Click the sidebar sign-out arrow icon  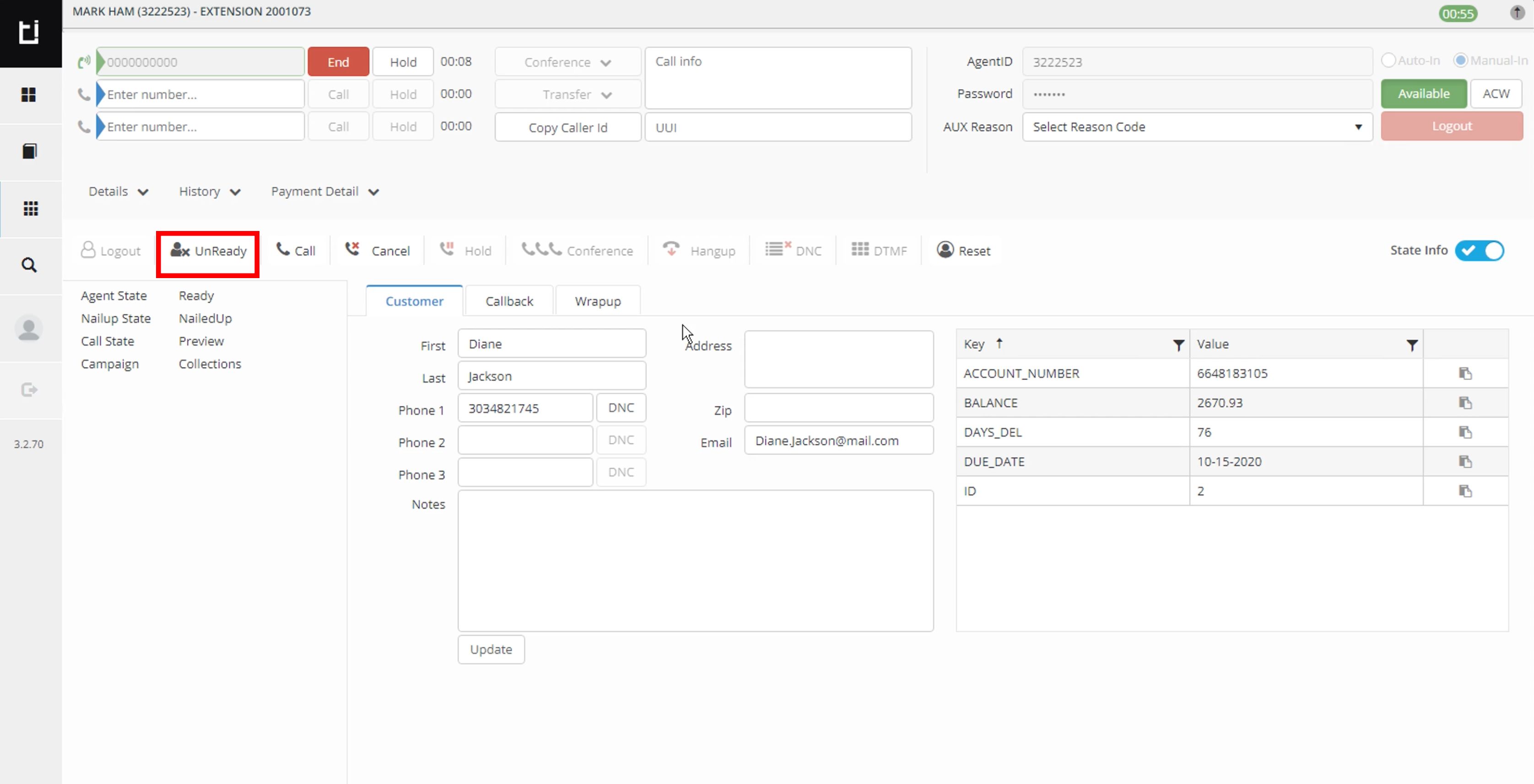click(29, 390)
